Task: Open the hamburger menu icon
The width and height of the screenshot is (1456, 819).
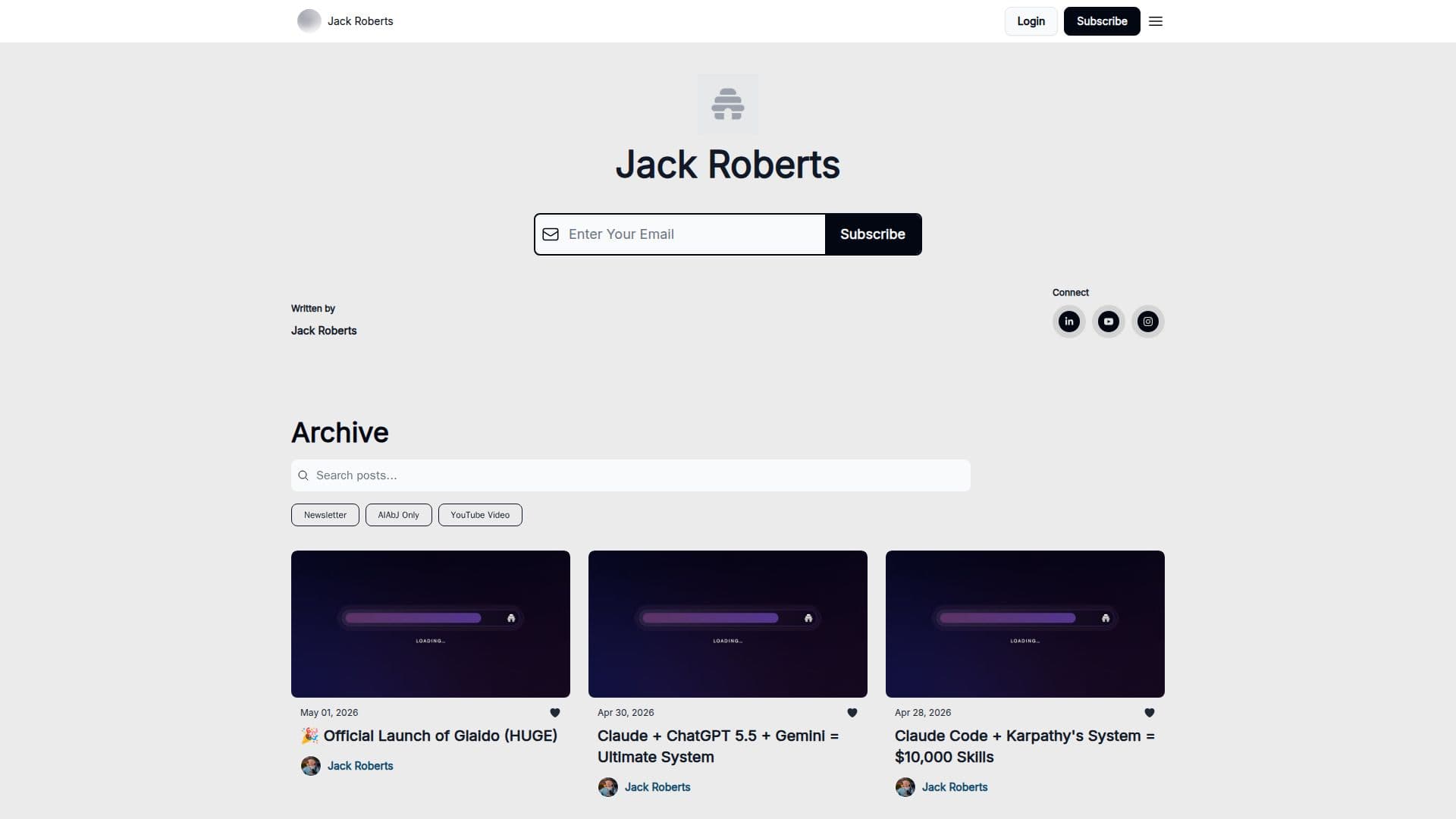Action: coord(1156,21)
